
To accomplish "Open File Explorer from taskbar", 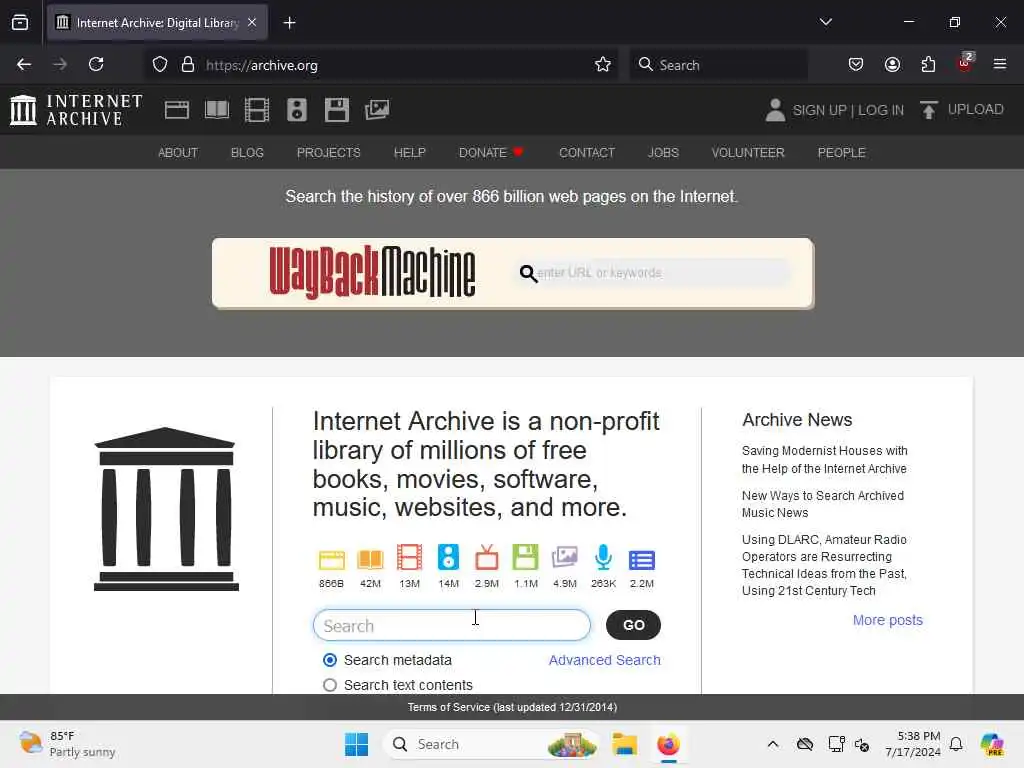I will coord(624,744).
